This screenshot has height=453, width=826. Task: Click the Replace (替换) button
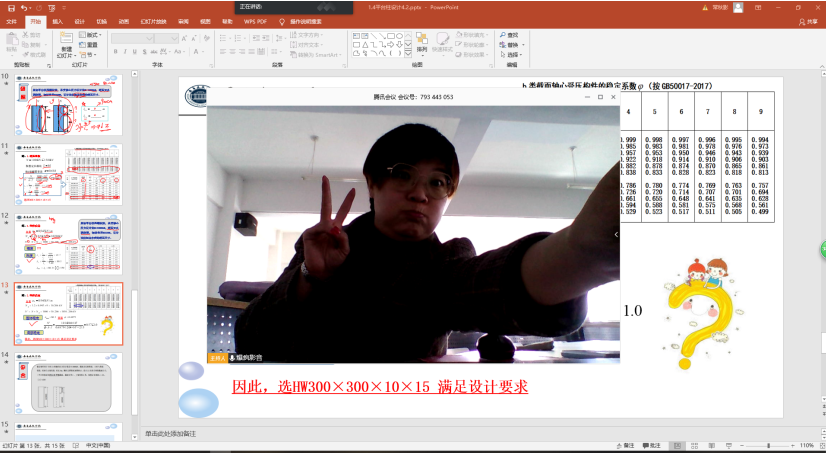point(512,45)
